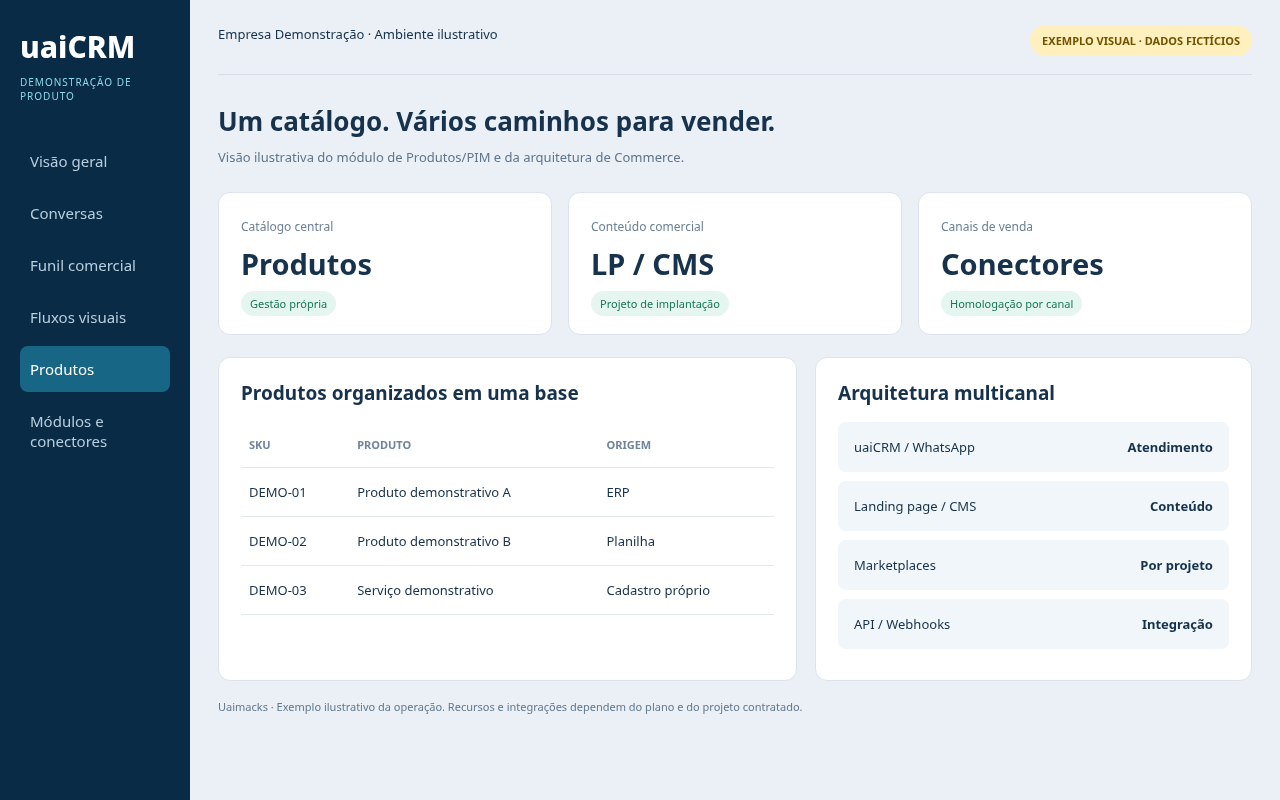Image resolution: width=1280 pixels, height=800 pixels.
Task: Click the Por projeto status label
Action: pyautogui.click(x=1176, y=565)
